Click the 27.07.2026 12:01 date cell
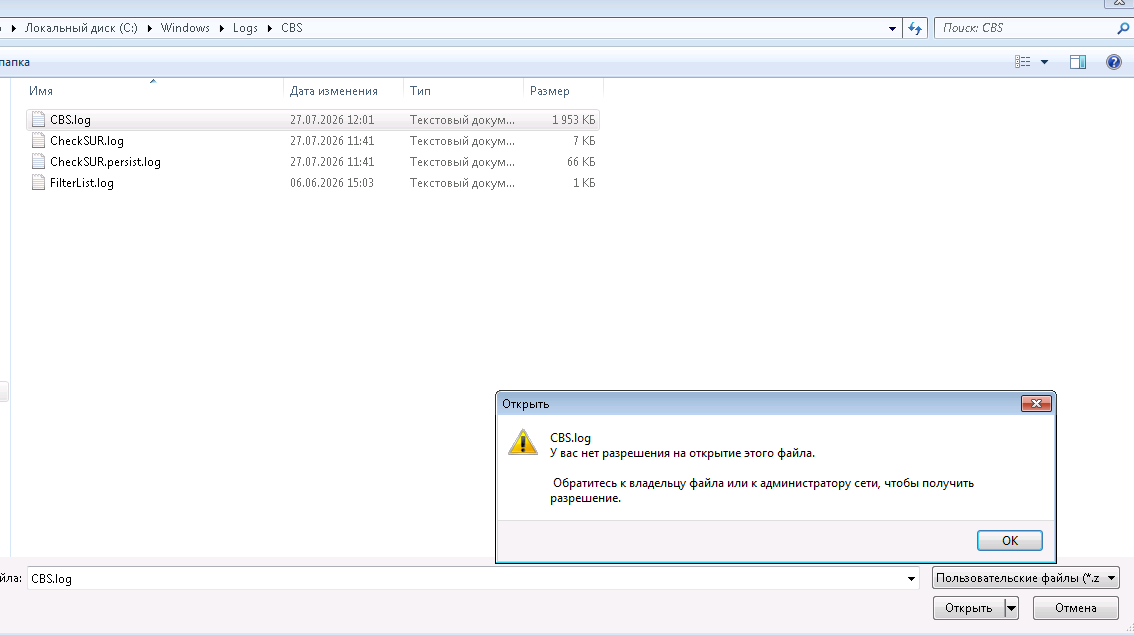1134x635 pixels. [x=332, y=120]
